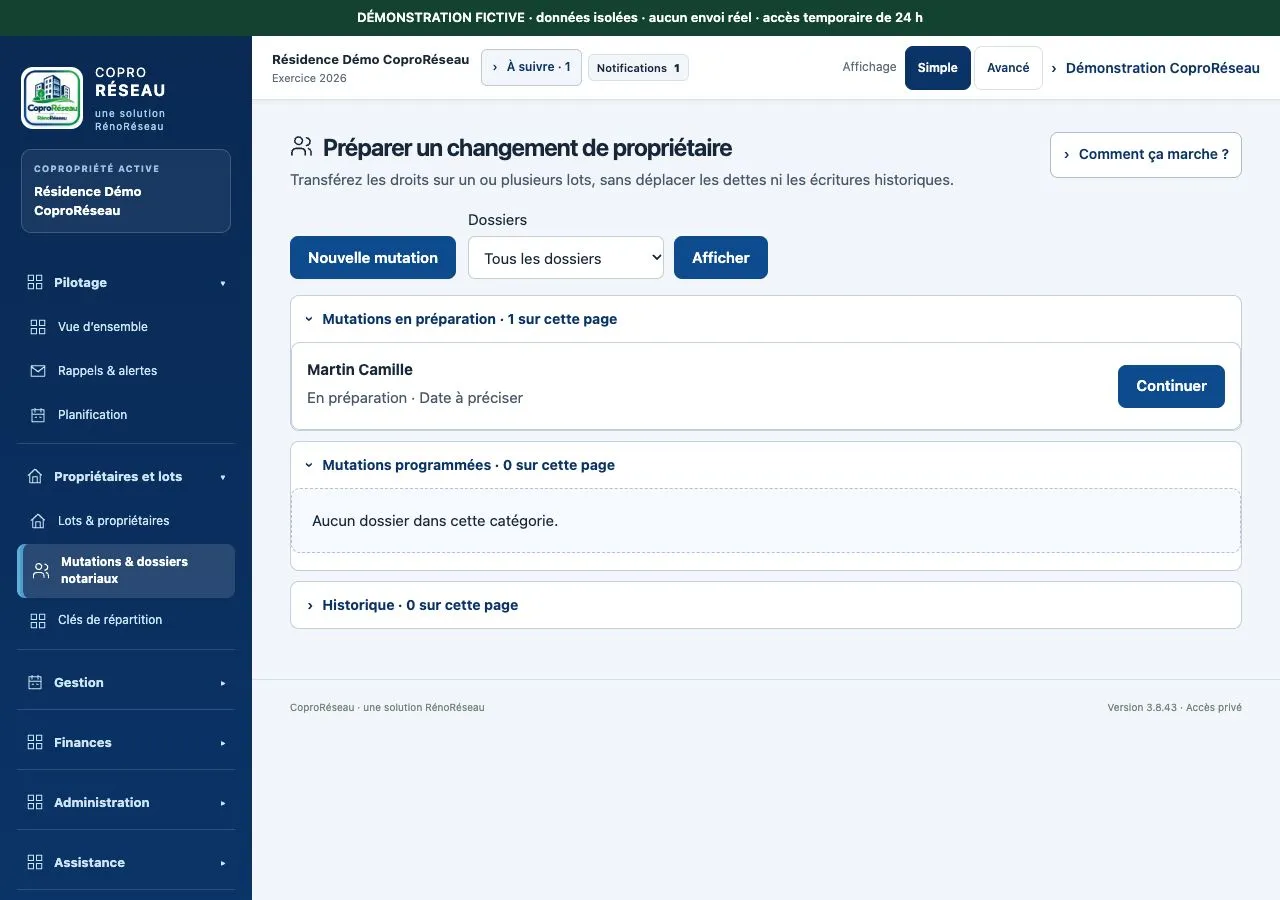The image size is (1280, 900).
Task: Click the house icon beside Propriétaires et lots
Action: coord(35,476)
